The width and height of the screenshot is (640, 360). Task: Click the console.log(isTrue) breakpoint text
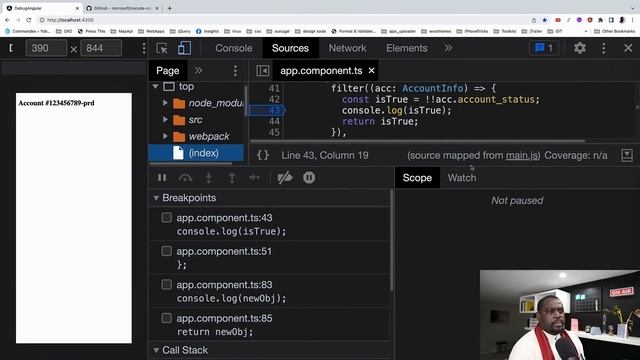tap(231, 231)
